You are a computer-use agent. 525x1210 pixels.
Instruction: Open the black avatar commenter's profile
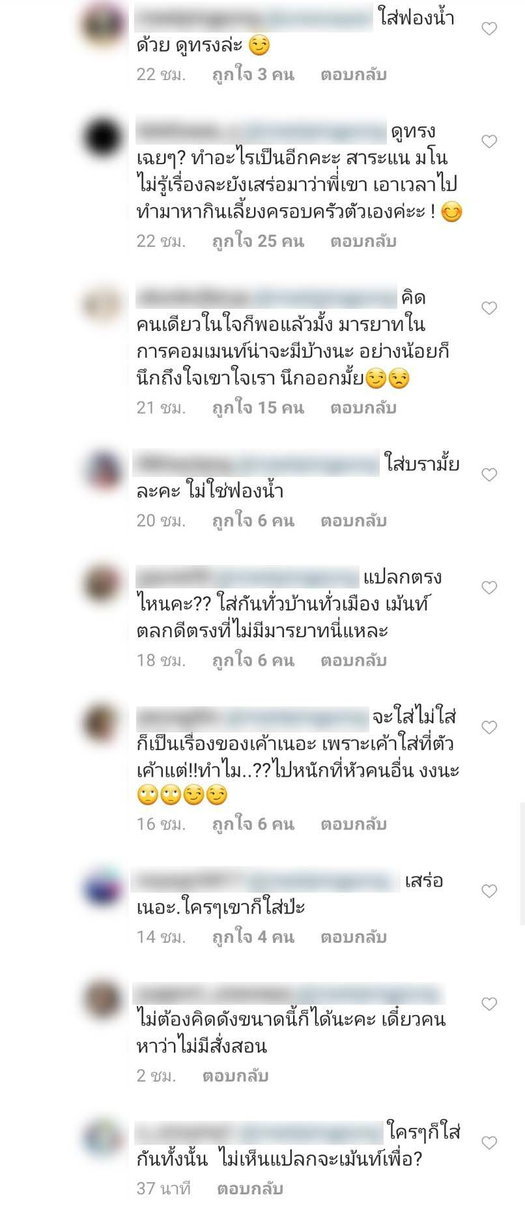click(101, 136)
